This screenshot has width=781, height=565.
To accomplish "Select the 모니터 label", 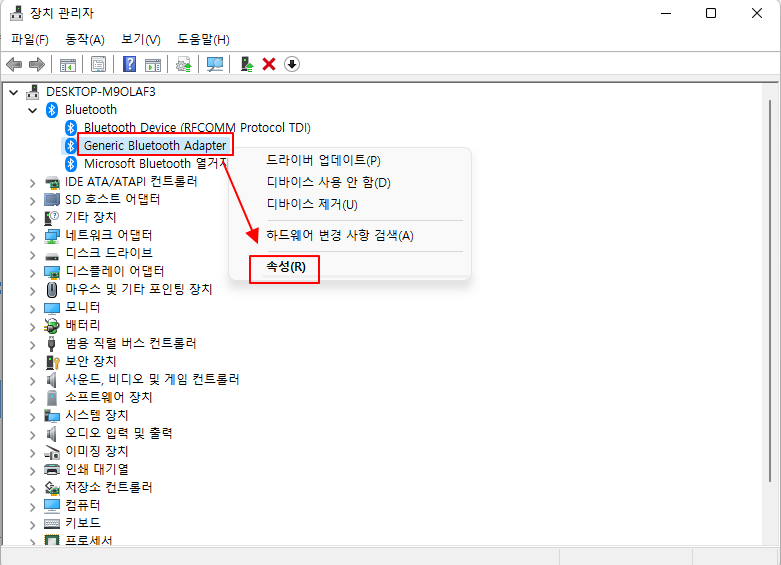I will point(83,307).
